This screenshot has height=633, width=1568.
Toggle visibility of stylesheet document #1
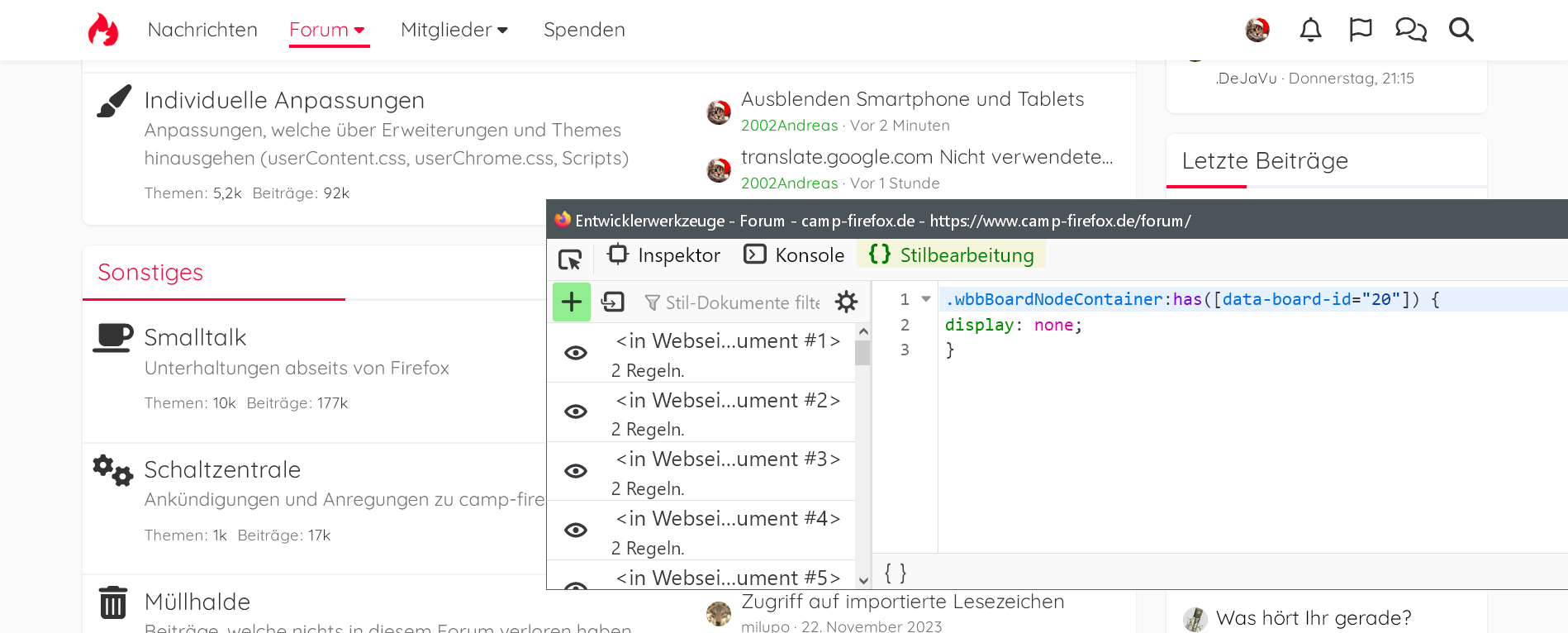coord(576,353)
